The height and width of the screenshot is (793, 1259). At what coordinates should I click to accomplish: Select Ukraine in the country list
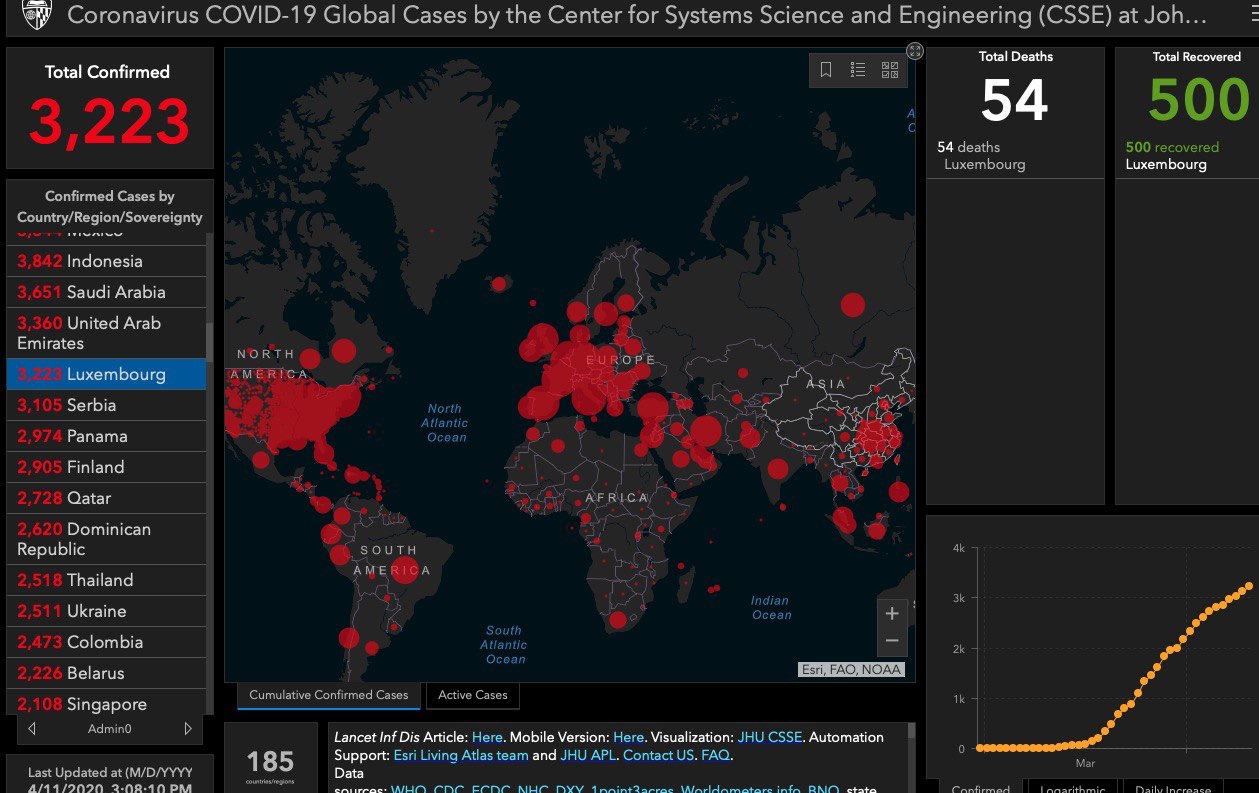click(x=106, y=611)
